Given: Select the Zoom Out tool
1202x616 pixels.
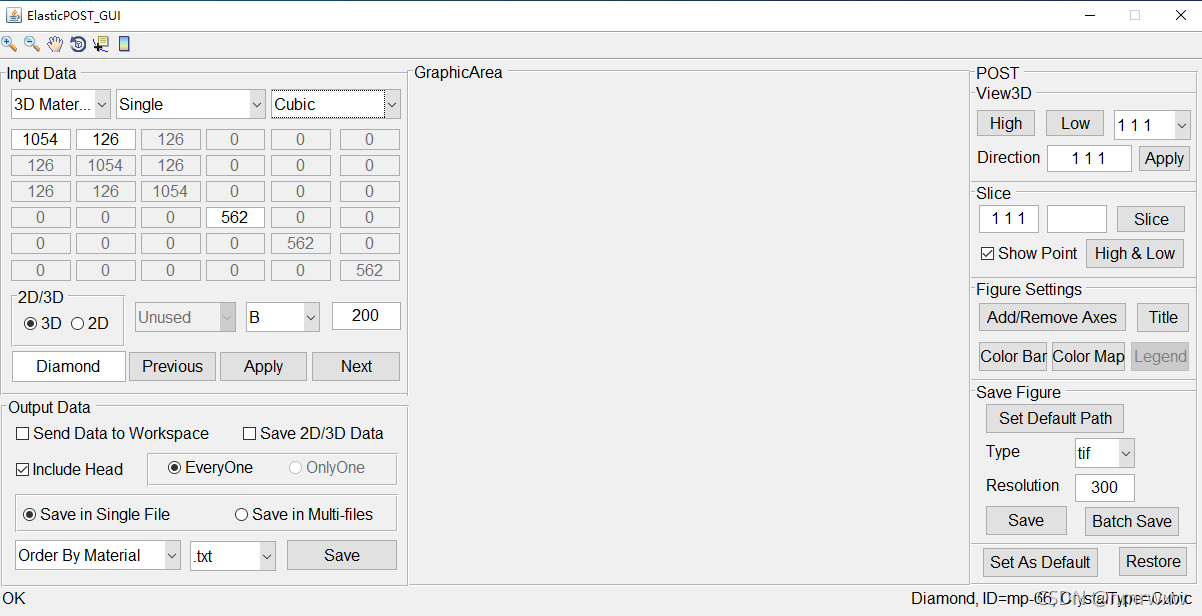Looking at the screenshot, I should coord(32,44).
